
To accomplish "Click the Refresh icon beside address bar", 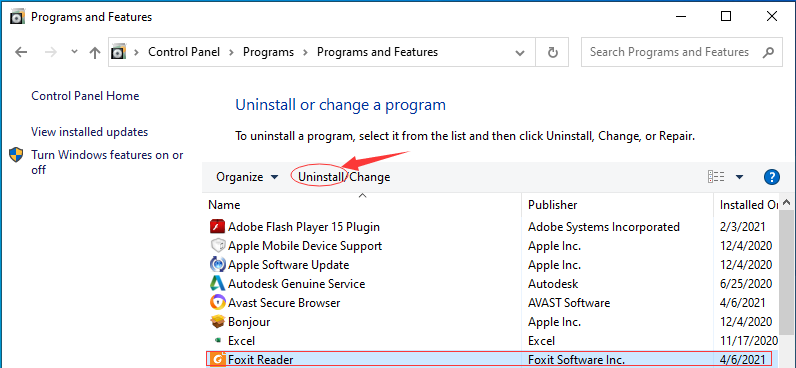I will [x=553, y=52].
